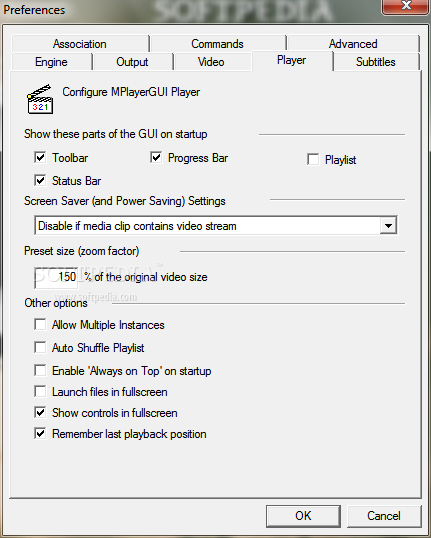Image resolution: width=431 pixels, height=538 pixels.
Task: Switch to the Association tab
Action: point(80,44)
